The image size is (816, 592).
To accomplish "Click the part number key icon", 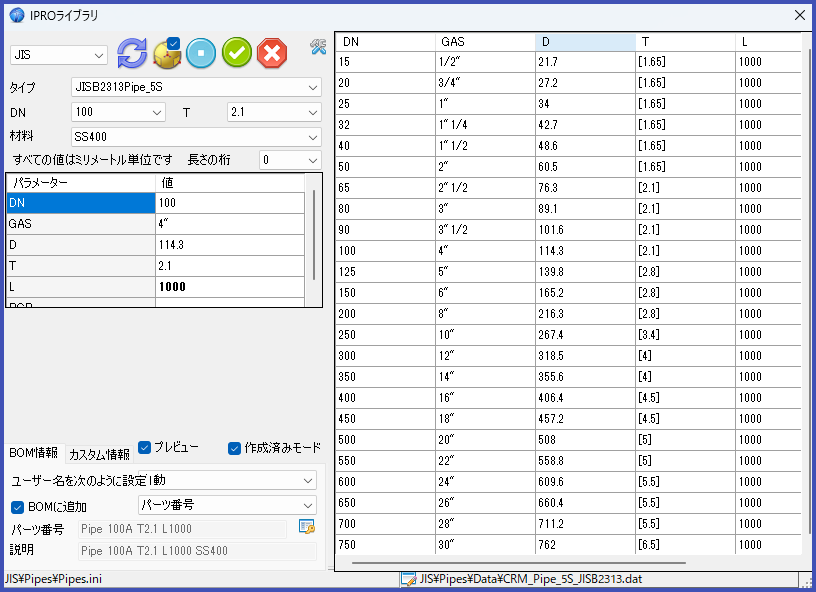I will [307, 527].
